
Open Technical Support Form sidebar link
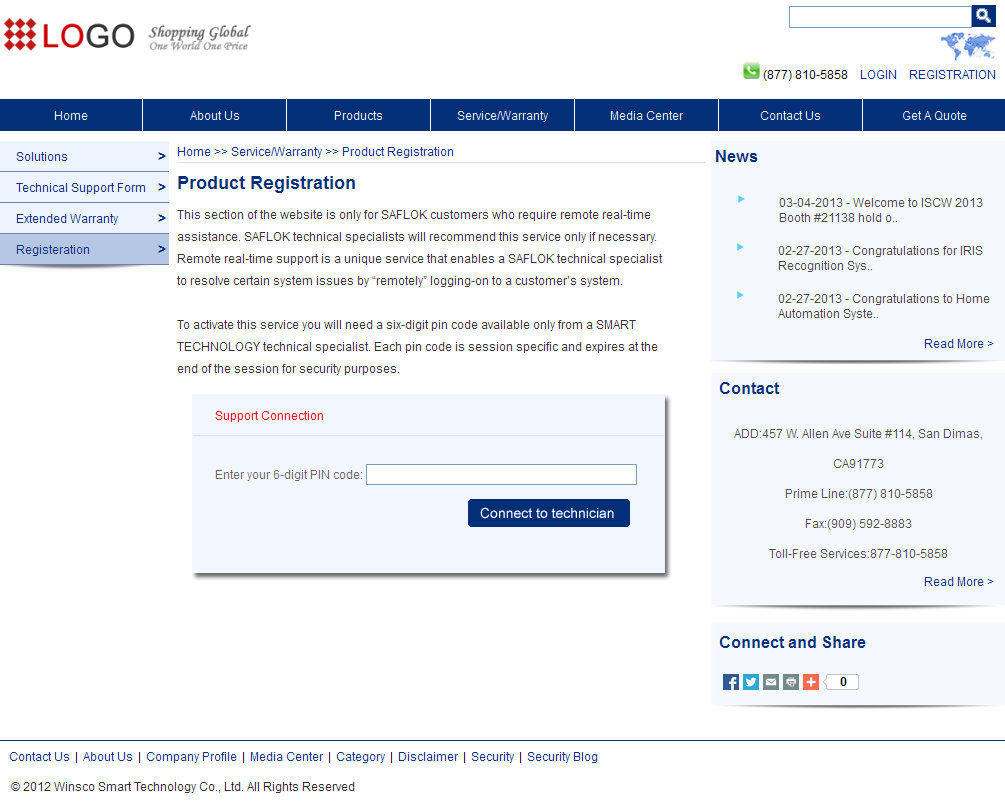(81, 187)
